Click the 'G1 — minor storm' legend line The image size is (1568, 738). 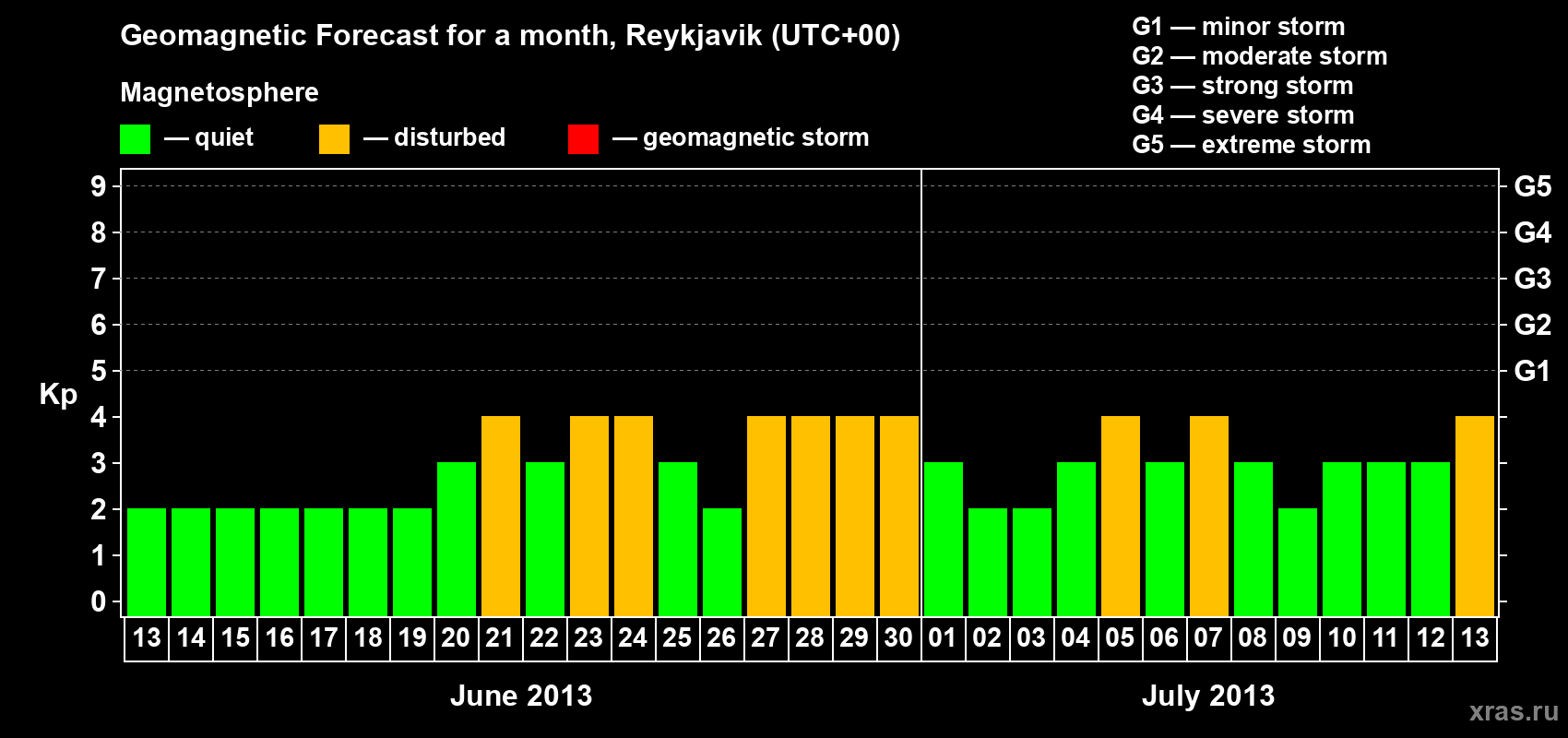(1239, 27)
